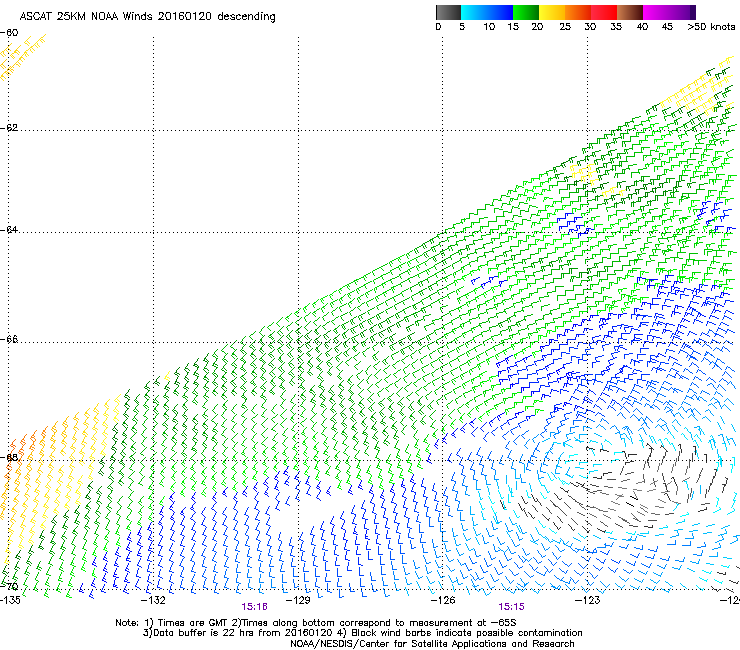Click the legend label '25'

565,27
